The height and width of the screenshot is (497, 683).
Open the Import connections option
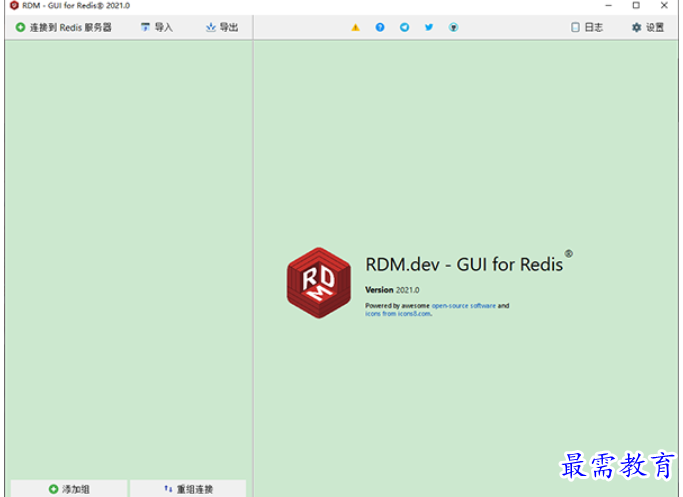click(x=157, y=27)
